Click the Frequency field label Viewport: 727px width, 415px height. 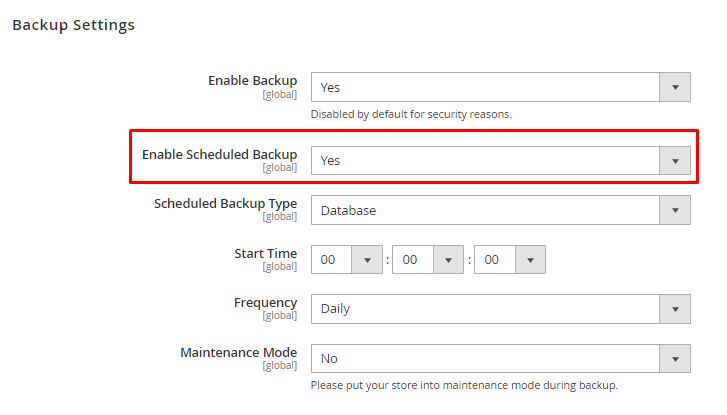click(264, 302)
